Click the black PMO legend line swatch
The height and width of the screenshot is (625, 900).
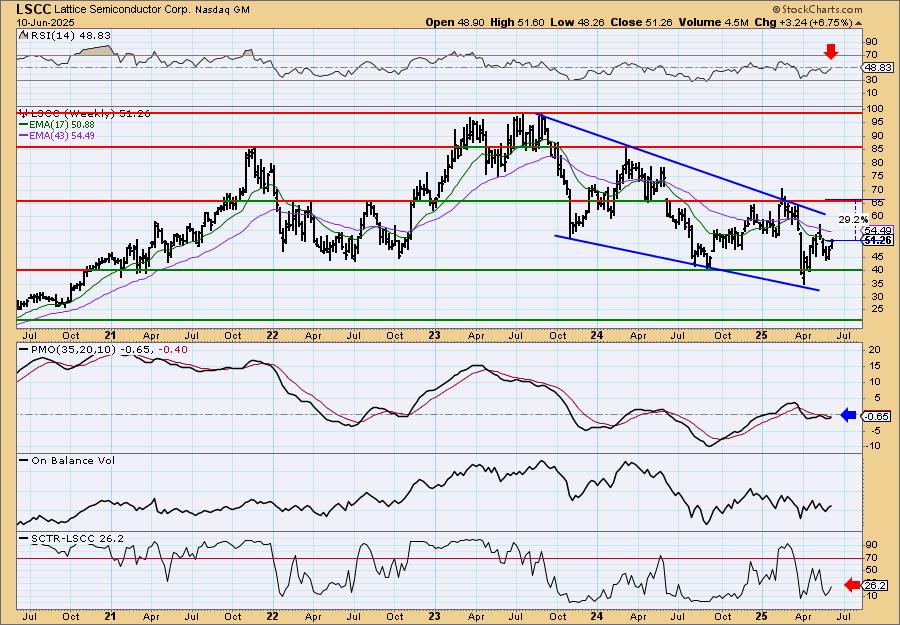(x=24, y=349)
